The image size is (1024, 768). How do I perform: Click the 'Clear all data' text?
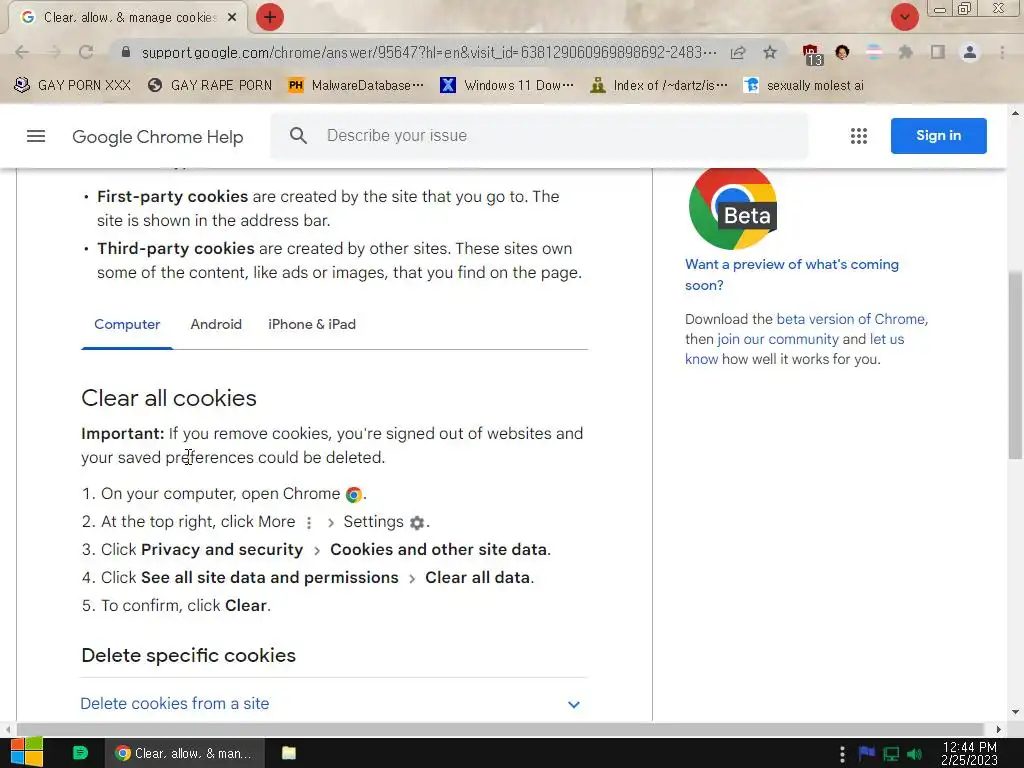477,578
